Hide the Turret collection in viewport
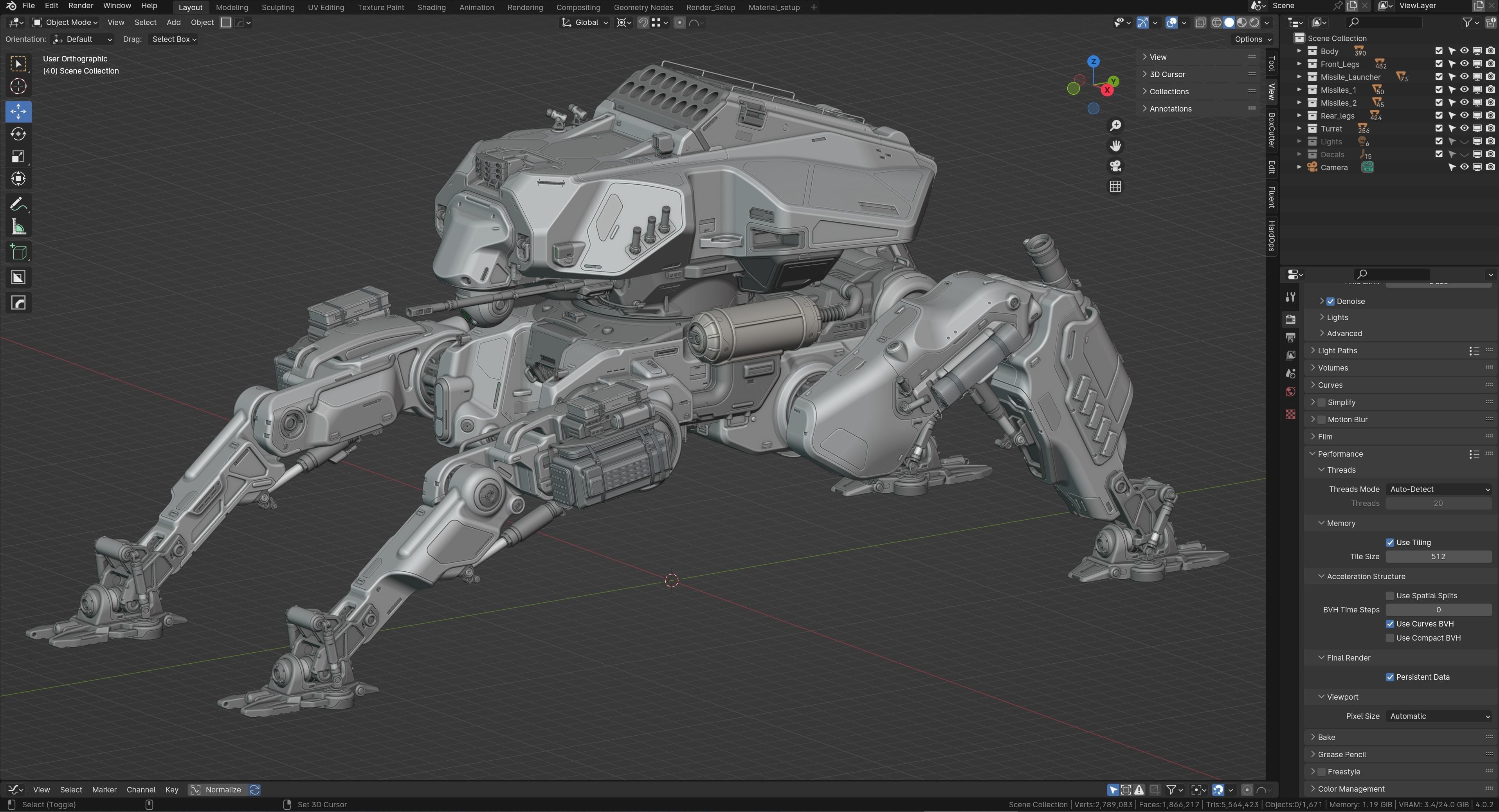1499x812 pixels. click(1464, 128)
